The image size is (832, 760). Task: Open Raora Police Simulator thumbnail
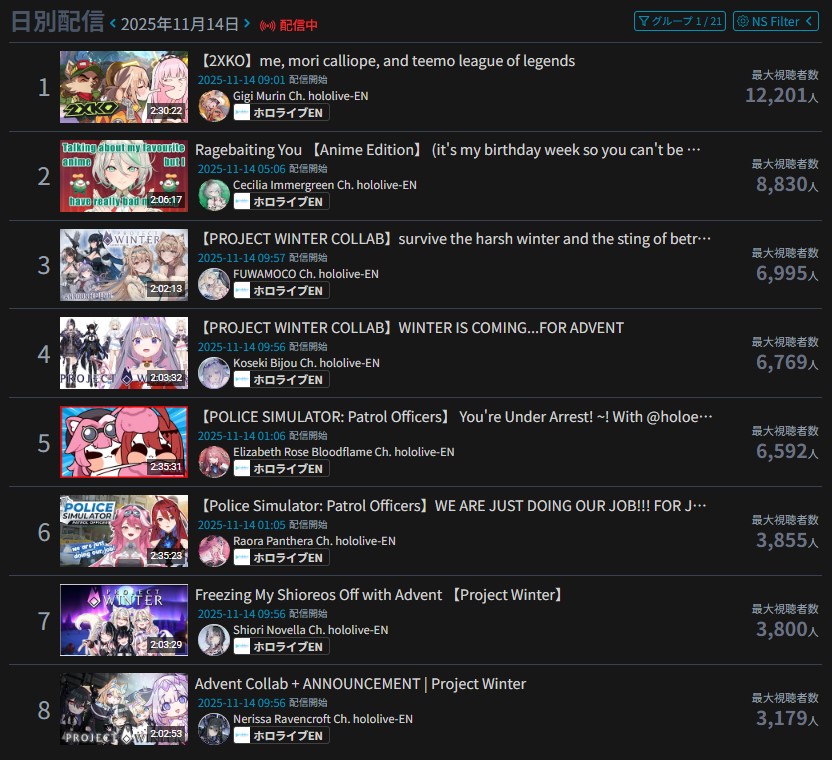124,531
